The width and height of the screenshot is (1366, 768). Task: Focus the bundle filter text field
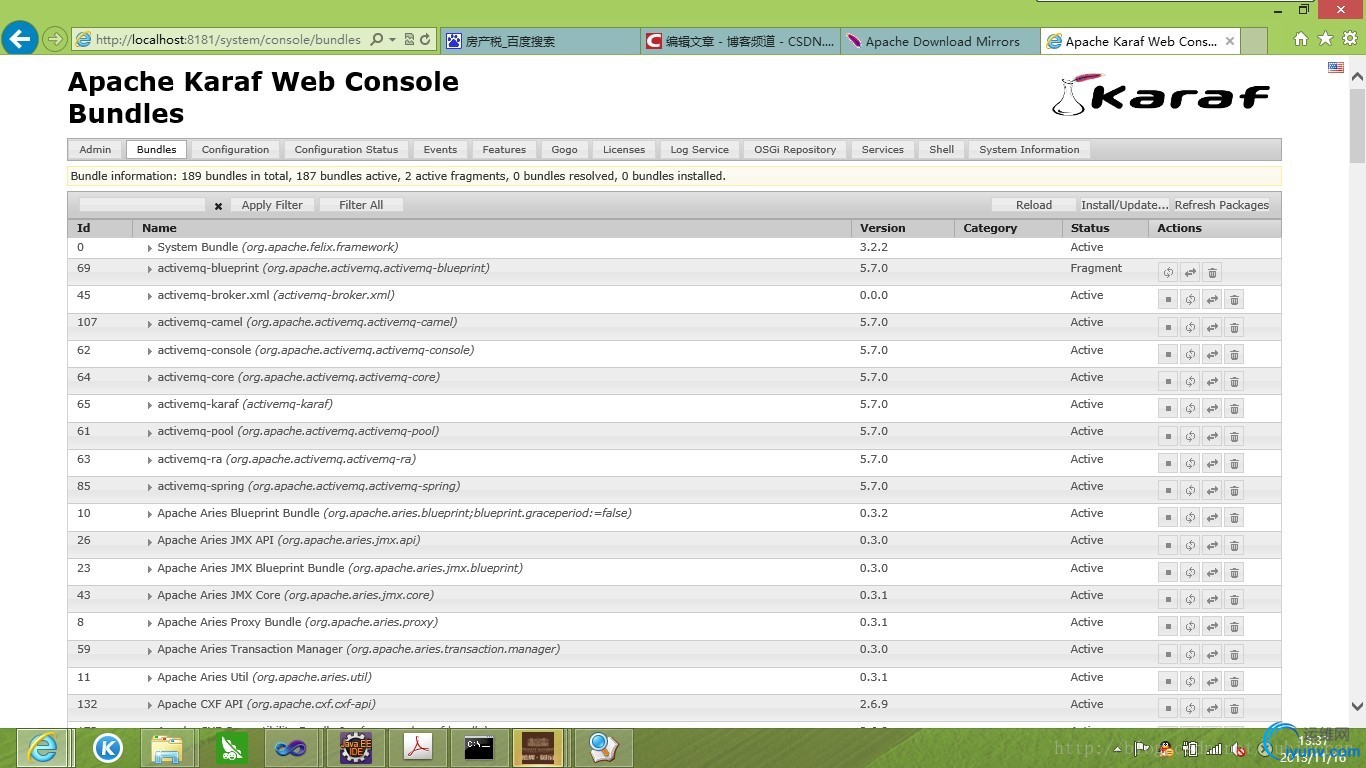pos(142,205)
